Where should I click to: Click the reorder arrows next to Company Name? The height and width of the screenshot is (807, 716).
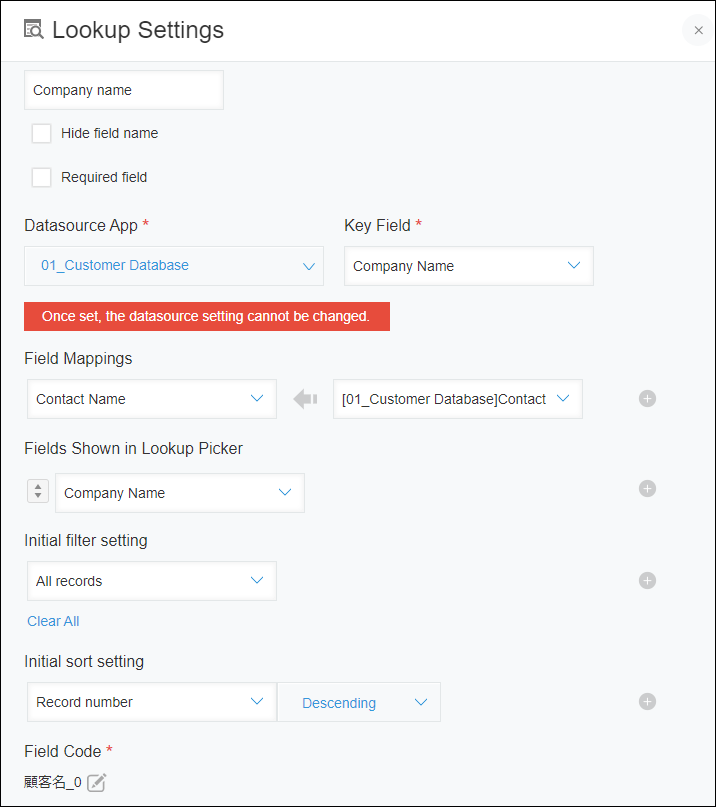click(x=37, y=490)
